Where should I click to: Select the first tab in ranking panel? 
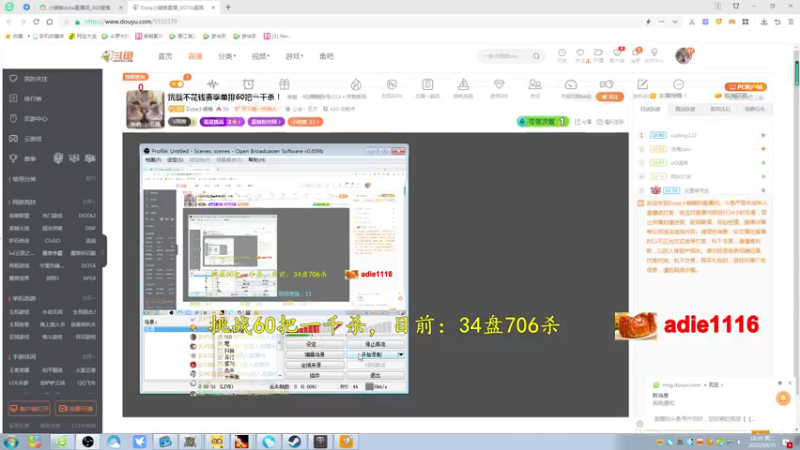pos(650,109)
